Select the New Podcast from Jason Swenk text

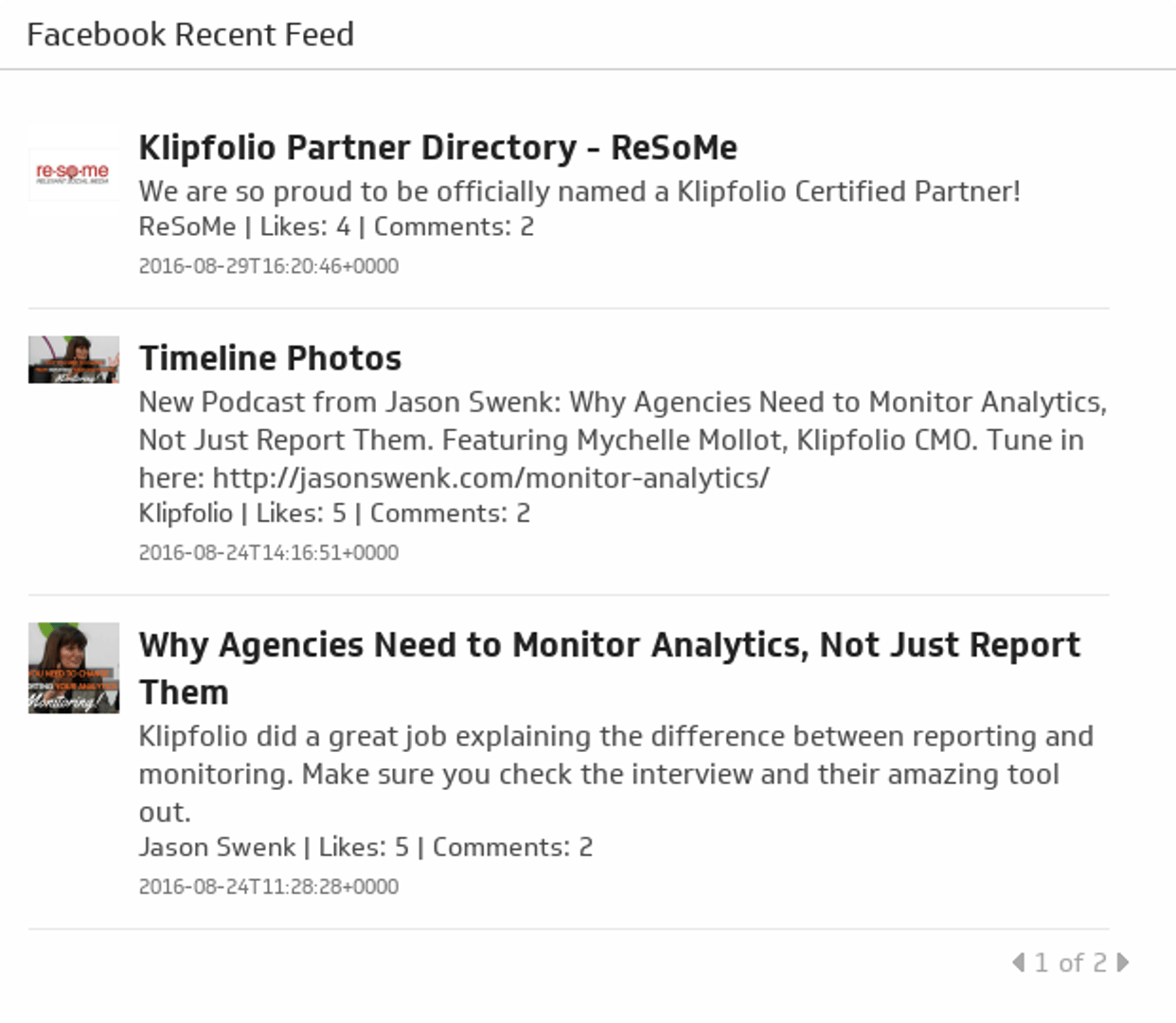[x=622, y=403]
